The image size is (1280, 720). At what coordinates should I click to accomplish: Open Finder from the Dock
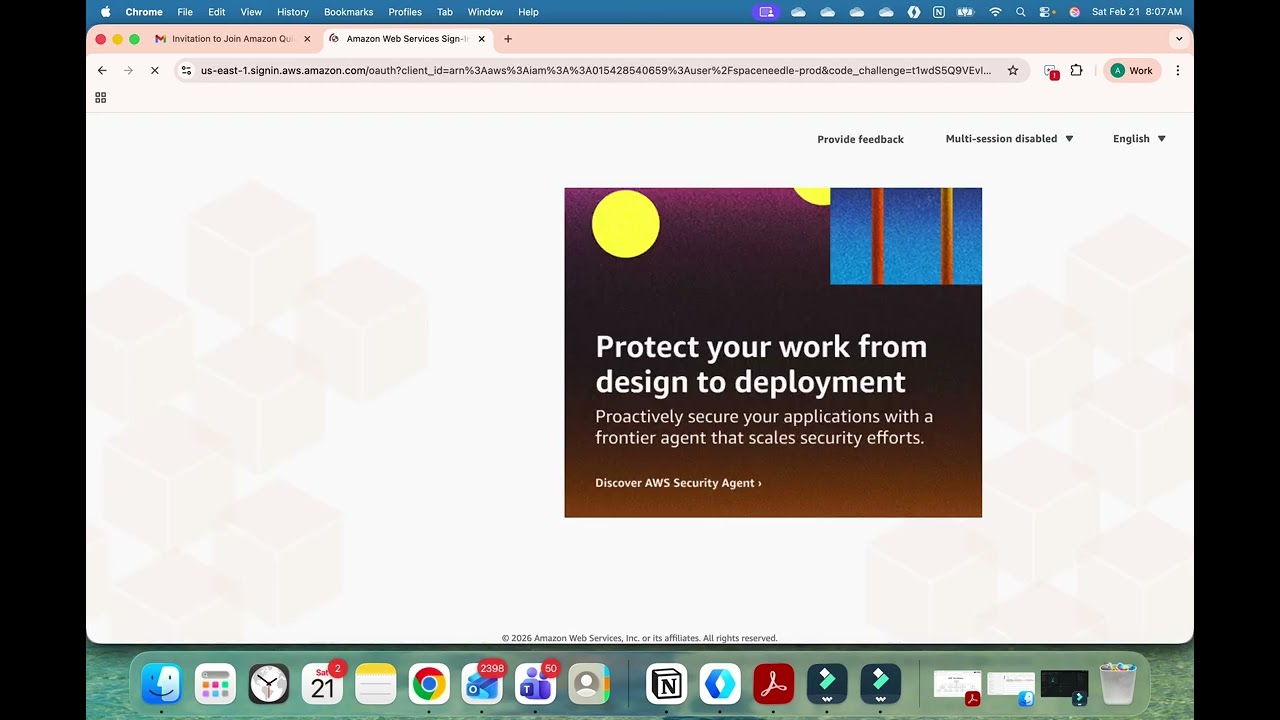[x=161, y=684]
